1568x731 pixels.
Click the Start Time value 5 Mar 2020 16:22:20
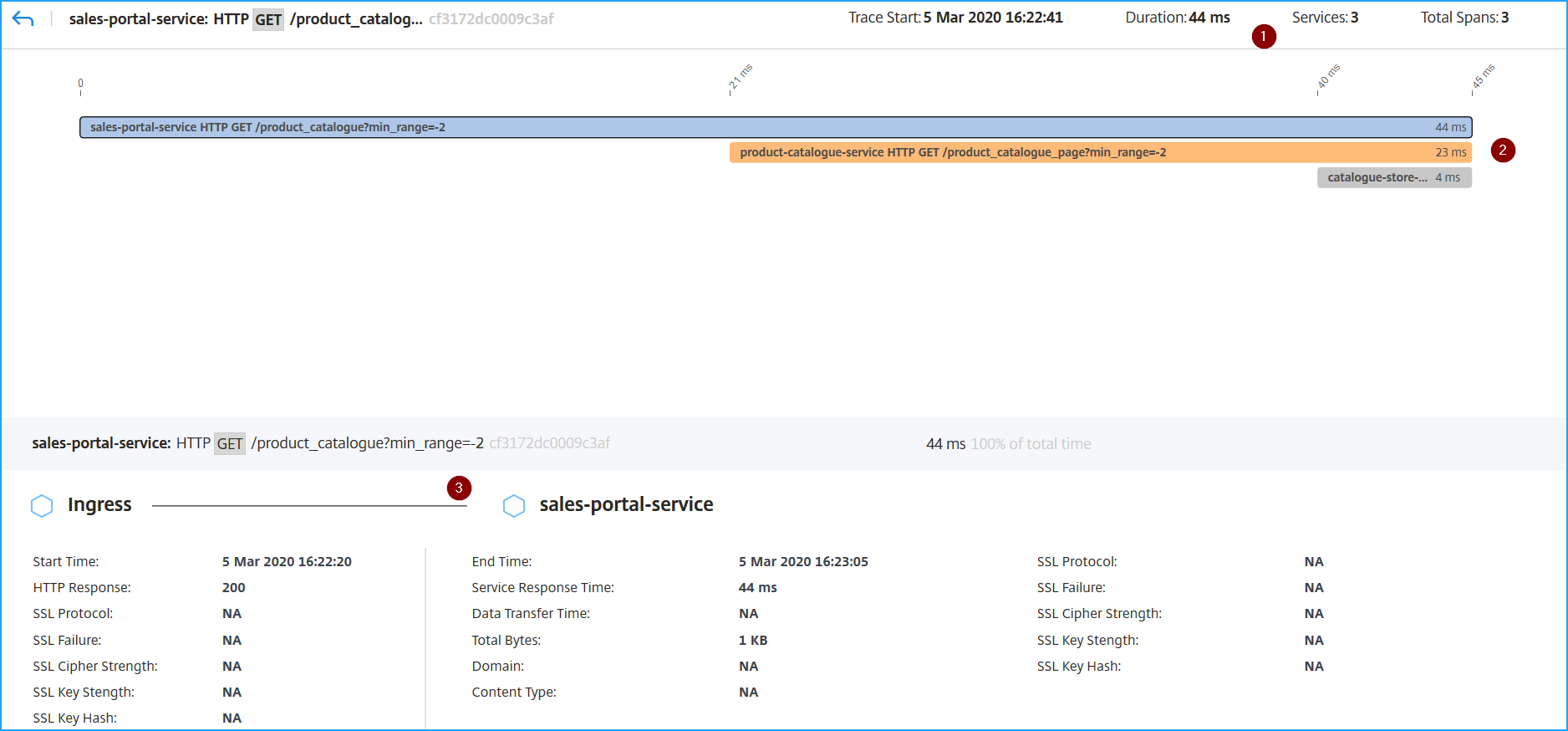(x=287, y=562)
